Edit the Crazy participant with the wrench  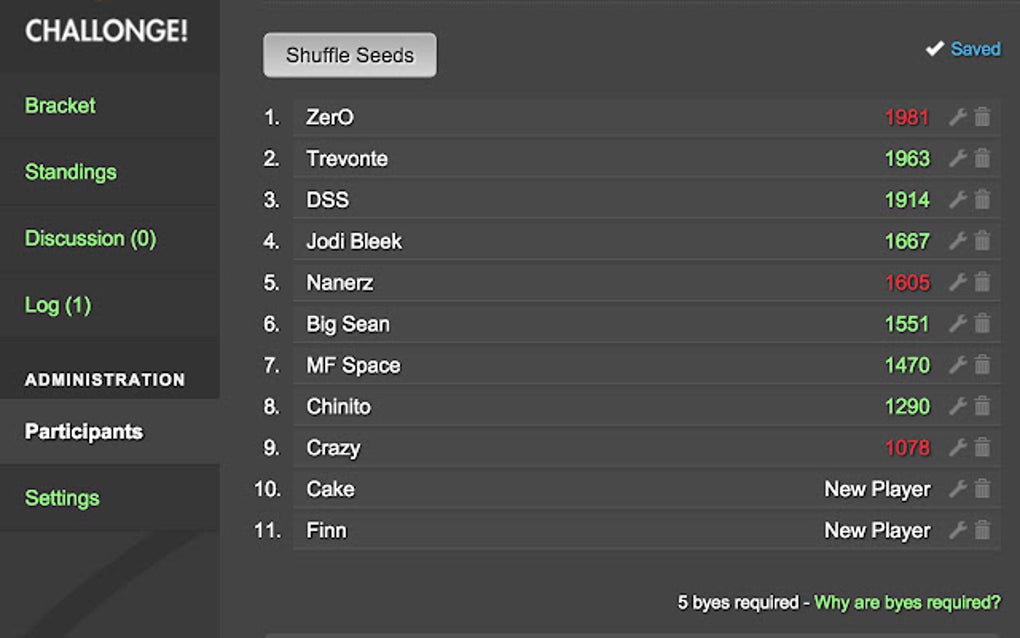(957, 448)
